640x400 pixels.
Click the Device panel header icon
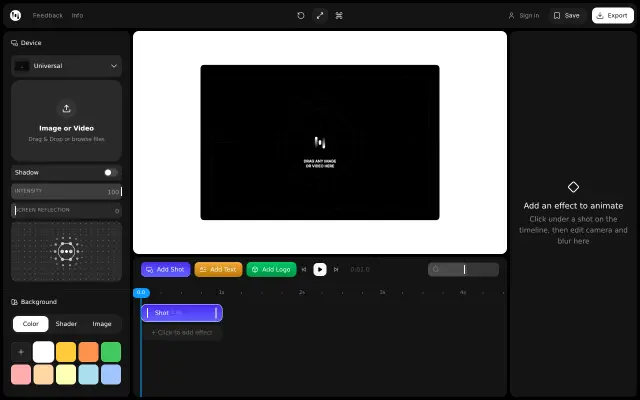14,43
